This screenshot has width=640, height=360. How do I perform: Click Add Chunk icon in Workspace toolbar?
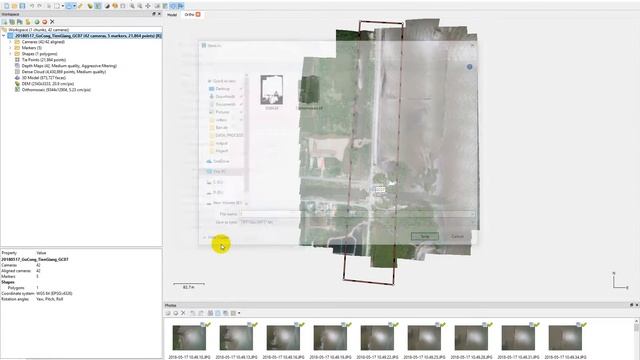[4, 22]
